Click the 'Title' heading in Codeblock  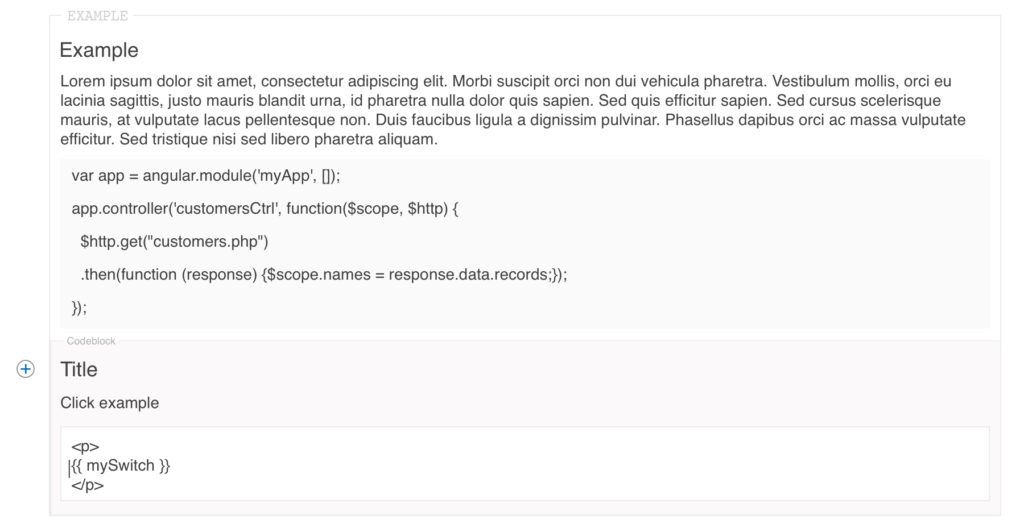coord(78,369)
